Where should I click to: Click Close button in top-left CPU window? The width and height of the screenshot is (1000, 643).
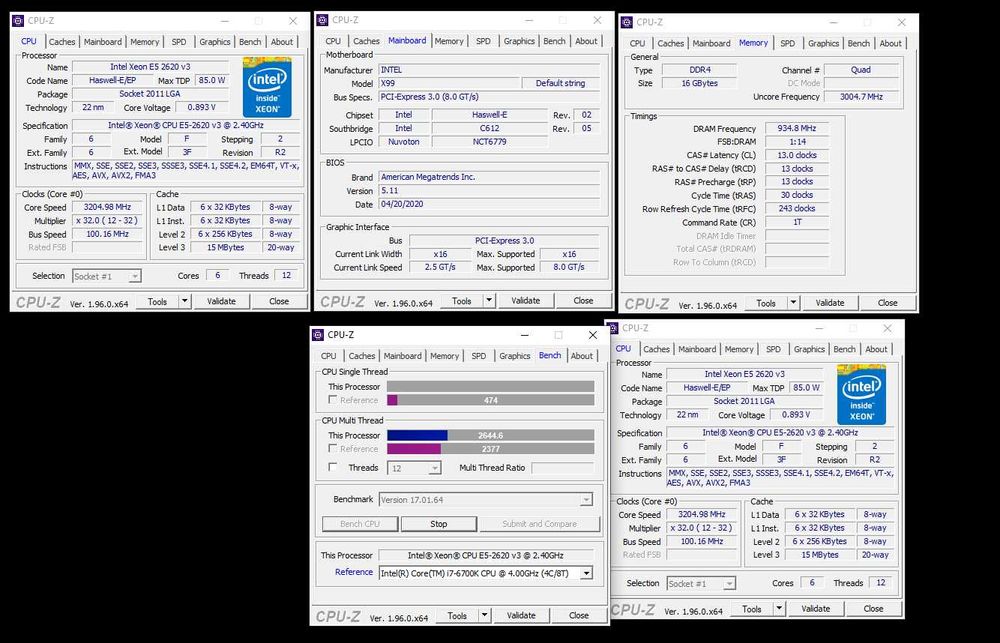(279, 301)
